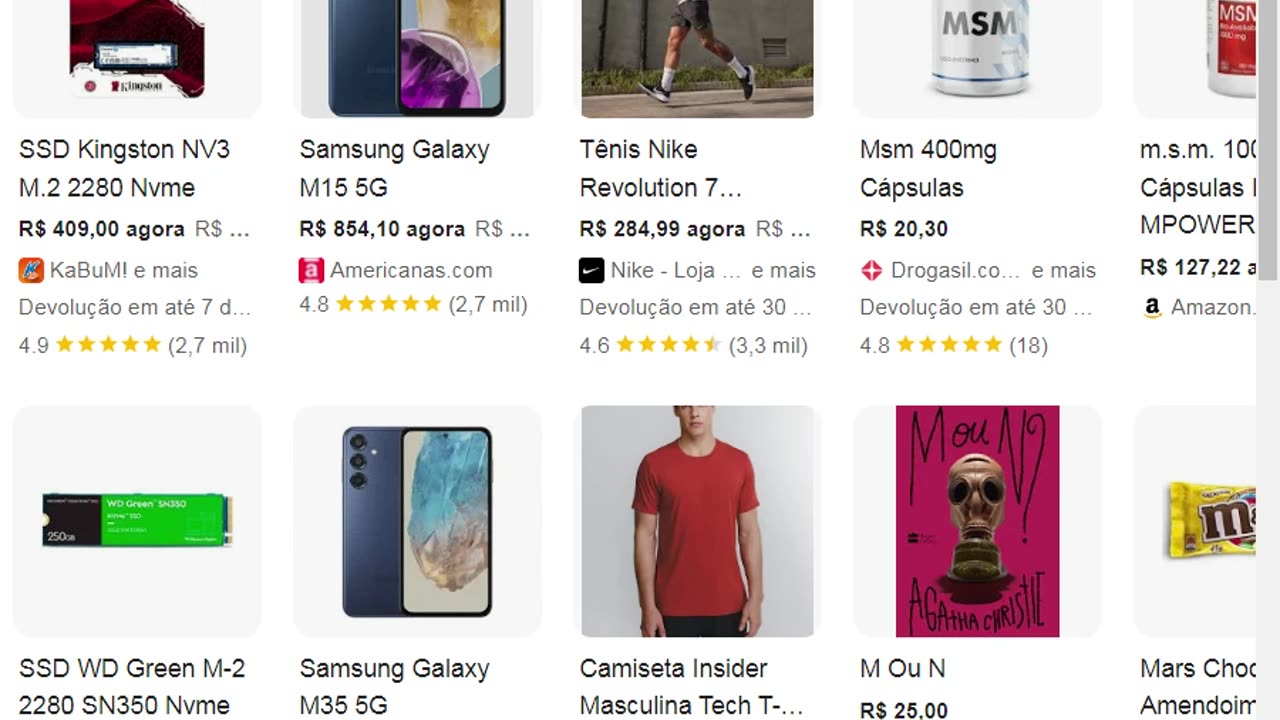Select the WD Green SN350 SSD image
The width and height of the screenshot is (1280, 720).
point(137,521)
